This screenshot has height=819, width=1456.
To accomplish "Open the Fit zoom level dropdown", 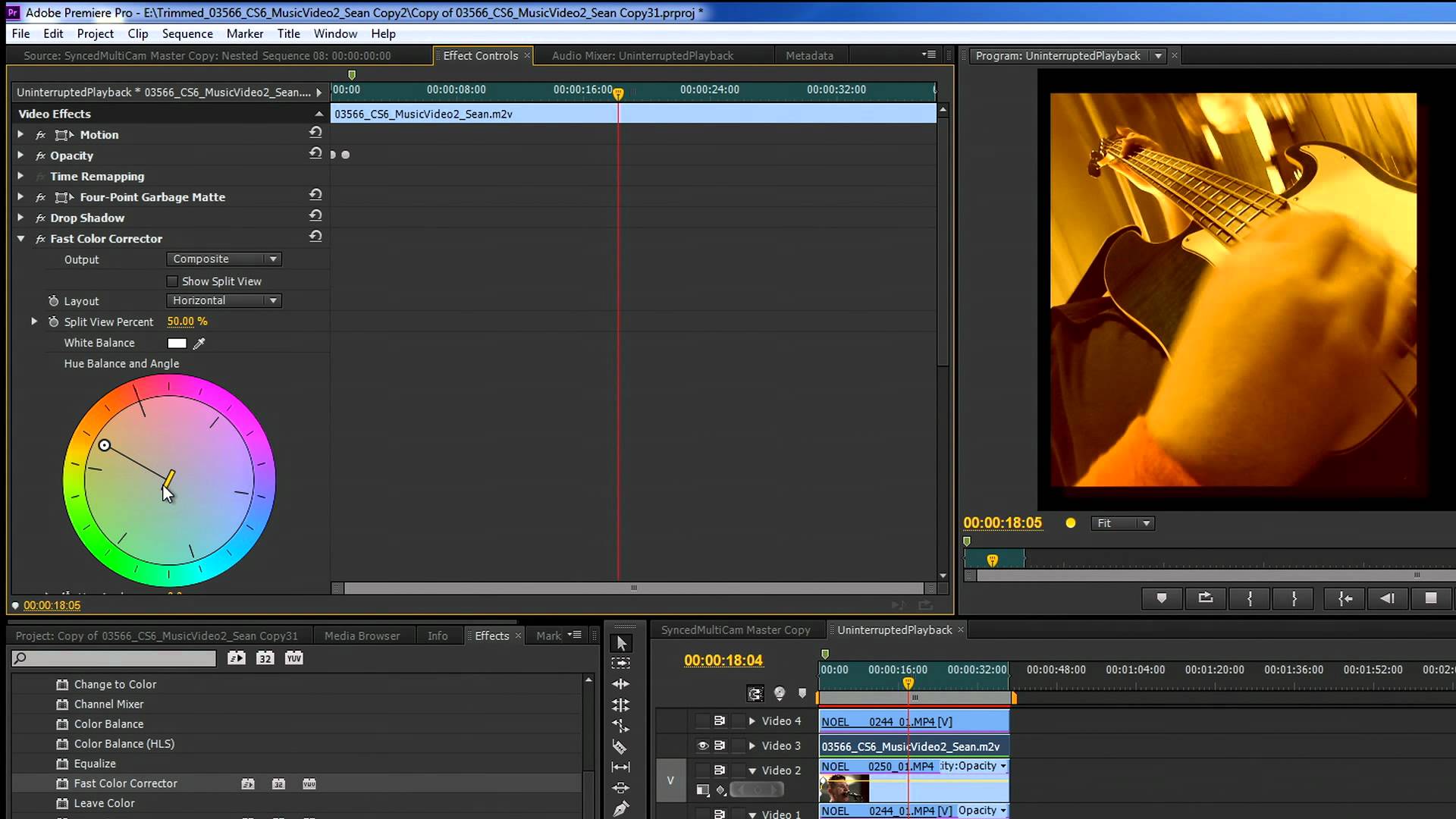I will tap(1123, 523).
